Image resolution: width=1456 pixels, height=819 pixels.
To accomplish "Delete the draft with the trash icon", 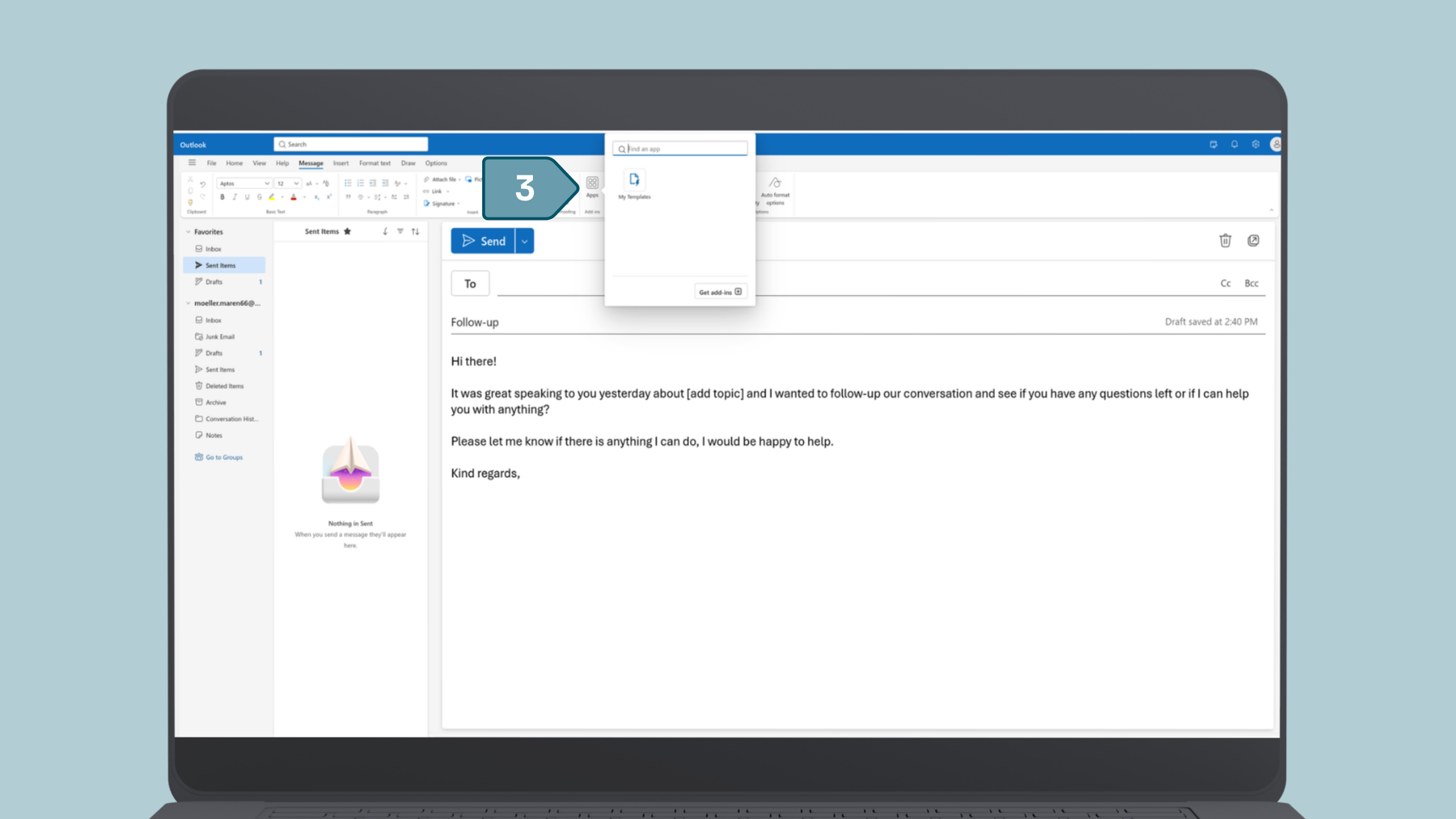I will coord(1225,240).
